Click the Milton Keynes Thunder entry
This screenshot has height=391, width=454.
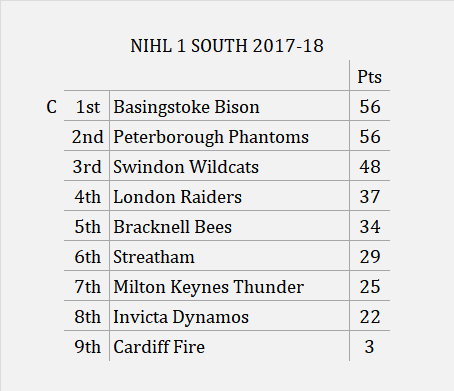tap(208, 287)
